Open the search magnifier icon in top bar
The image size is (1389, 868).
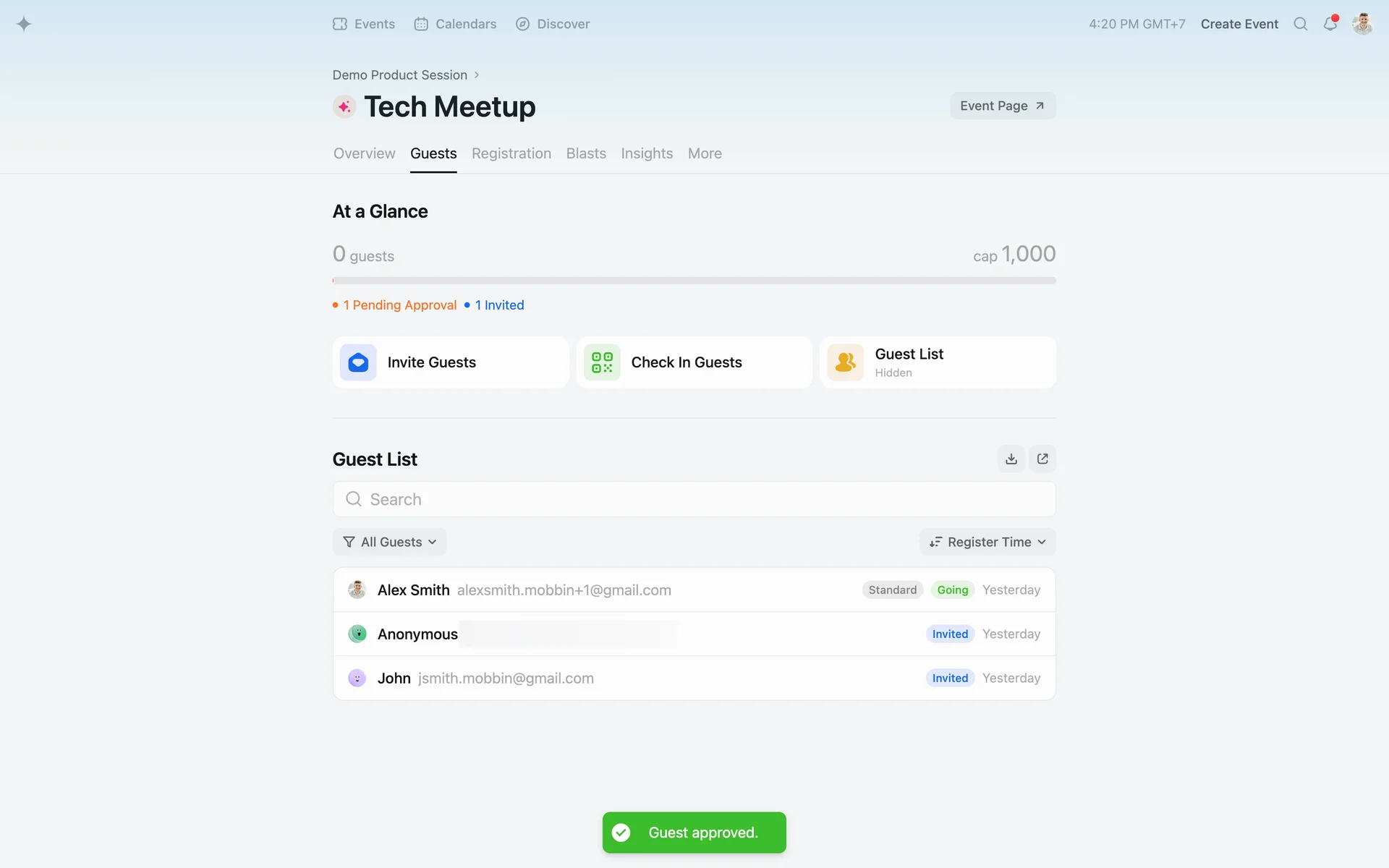point(1300,24)
